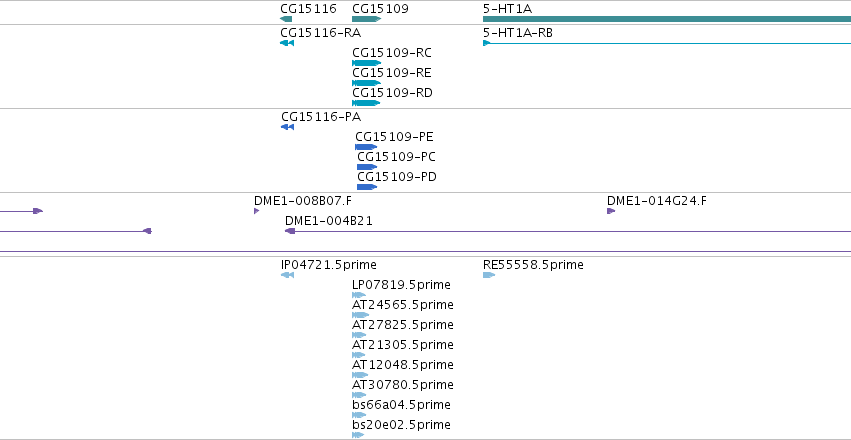Select the 5-HT1A-RB transcript start arrow
851x440 pixels.
[487, 43]
